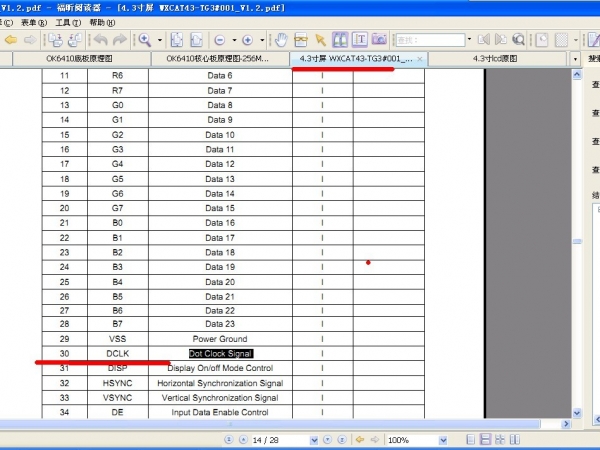Click the undo arrow icon
This screenshot has height=450, width=600.
click(x=100, y=40)
